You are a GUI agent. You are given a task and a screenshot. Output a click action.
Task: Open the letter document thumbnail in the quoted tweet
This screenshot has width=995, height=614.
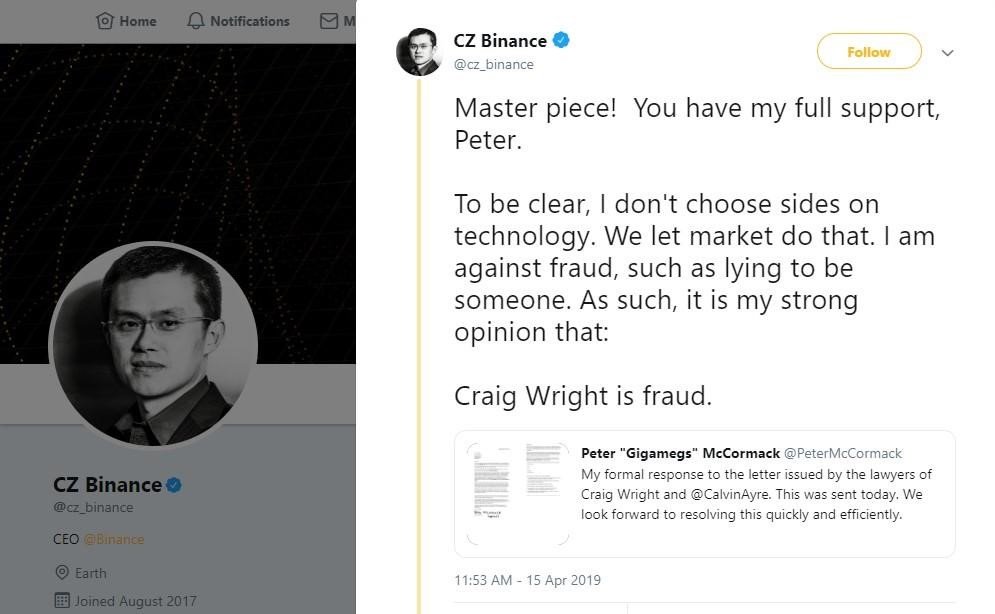[517, 493]
